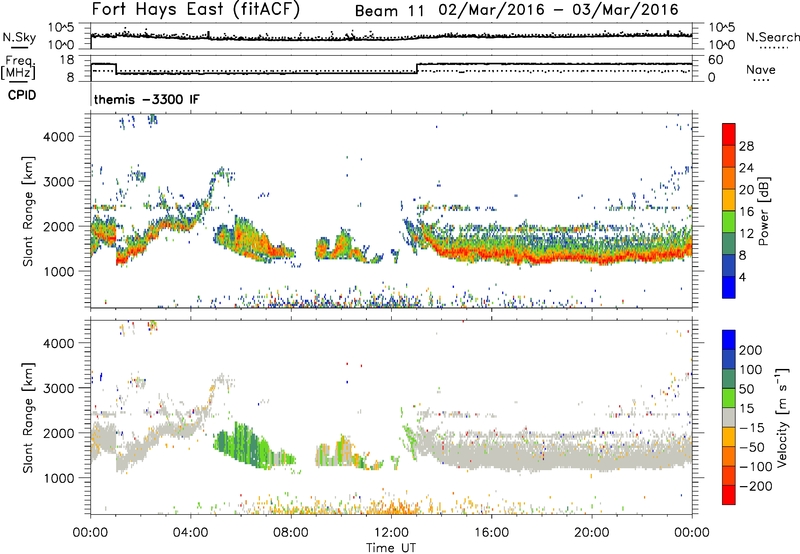The width and height of the screenshot is (800, 554).
Task: Click the velocity panel 'Slant Range [km]' label
Action: [x=28, y=418]
